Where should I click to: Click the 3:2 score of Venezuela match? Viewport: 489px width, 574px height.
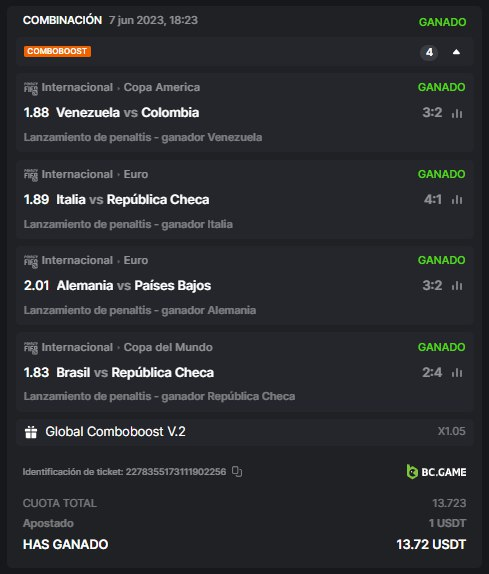(432, 113)
